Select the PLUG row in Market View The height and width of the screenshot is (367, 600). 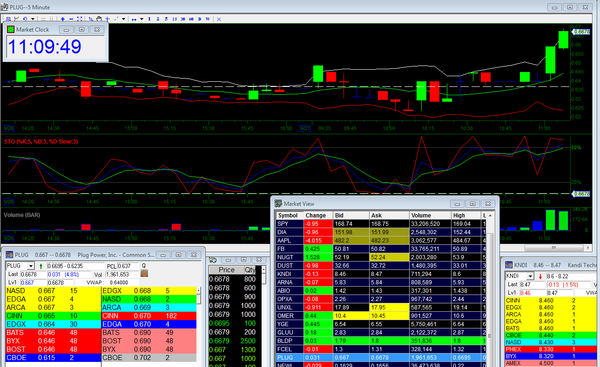click(381, 357)
